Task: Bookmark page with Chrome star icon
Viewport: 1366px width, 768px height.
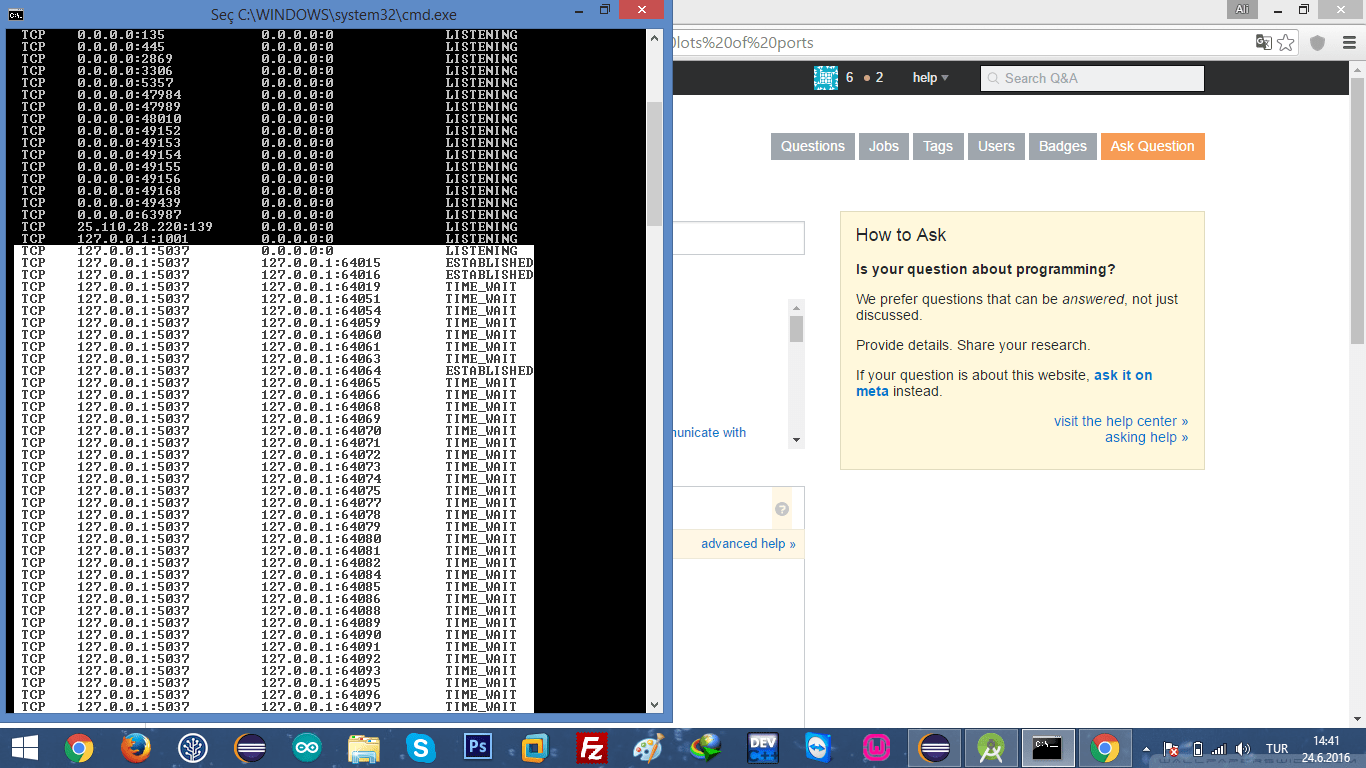Action: (1286, 43)
